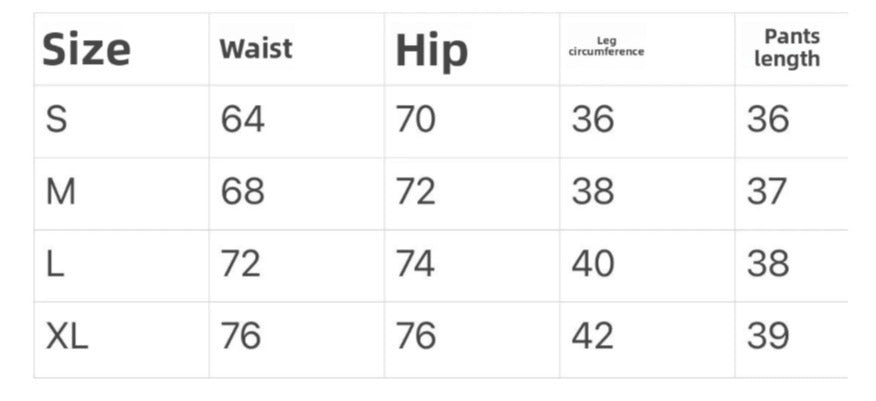The height and width of the screenshot is (401, 876).
Task: Click the Size column header
Action: 86,49
